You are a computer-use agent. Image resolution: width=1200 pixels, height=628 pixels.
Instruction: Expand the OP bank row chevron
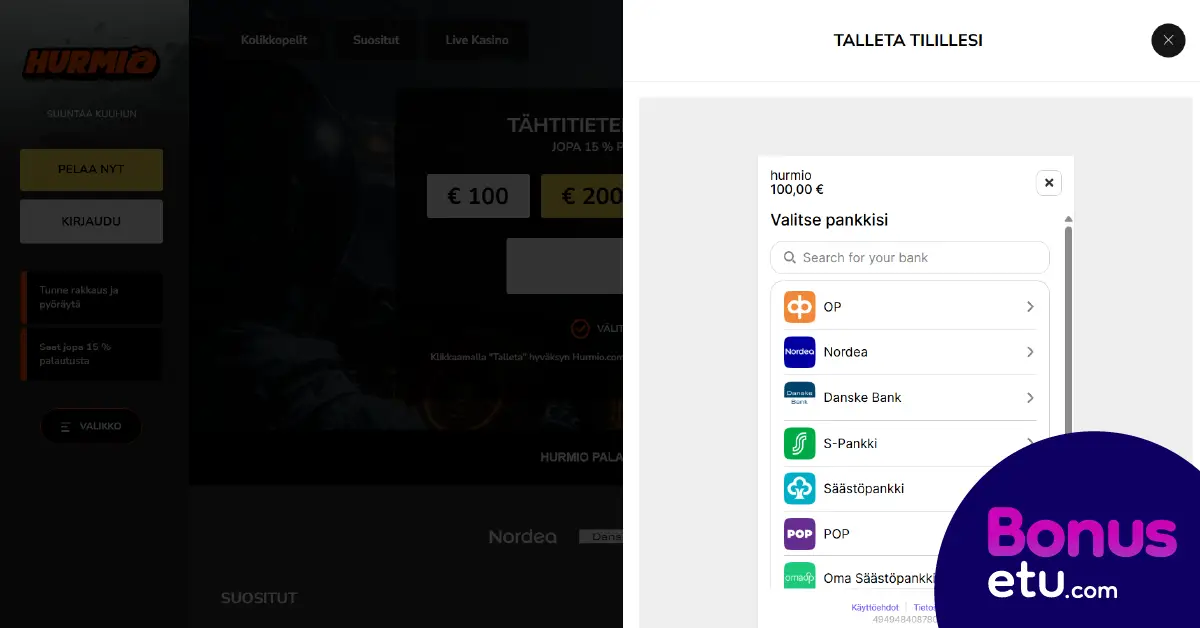tap(1030, 307)
